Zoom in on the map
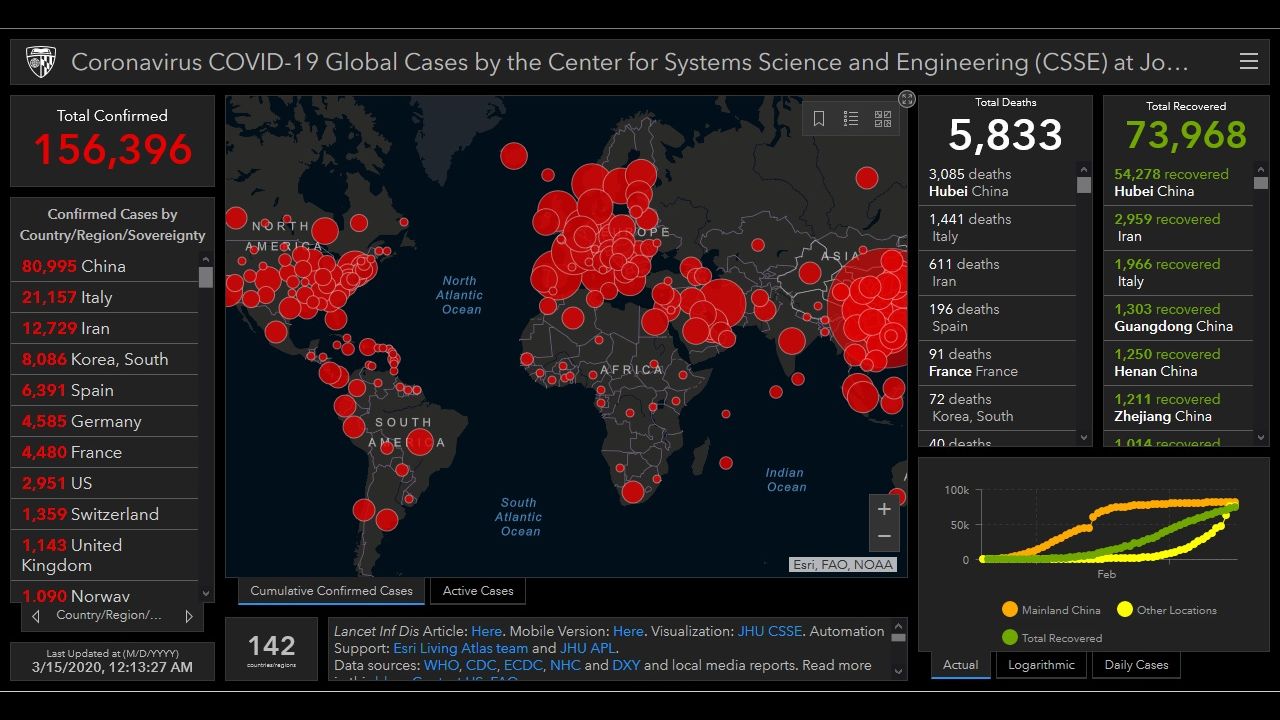The image size is (1280, 720). click(x=884, y=509)
